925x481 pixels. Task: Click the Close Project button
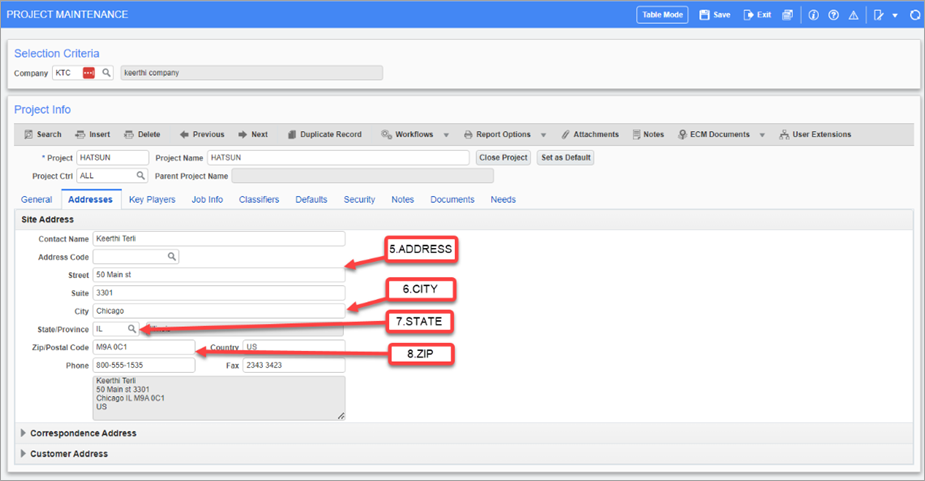(503, 158)
